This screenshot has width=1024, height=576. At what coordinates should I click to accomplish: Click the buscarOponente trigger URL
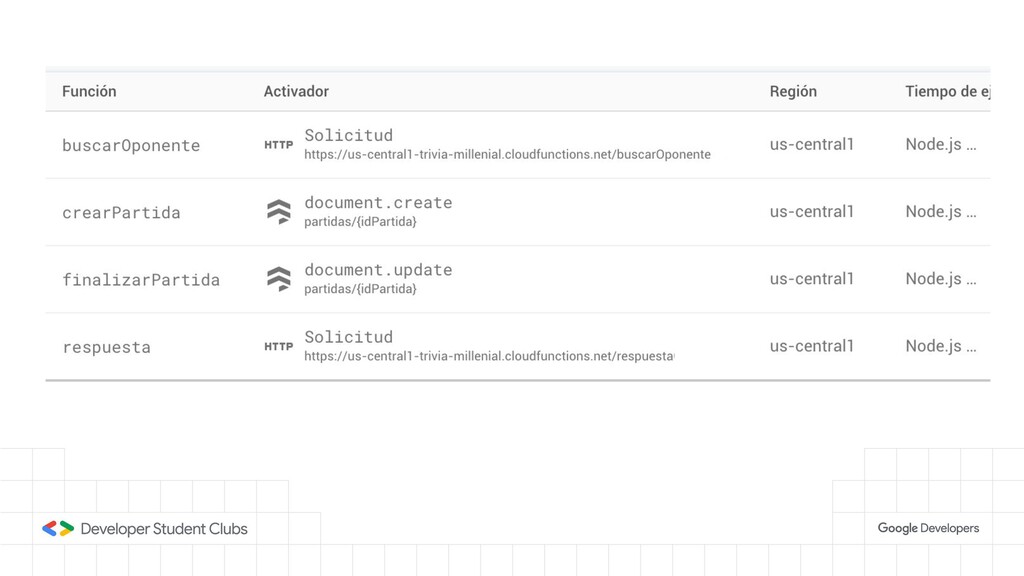click(x=507, y=155)
